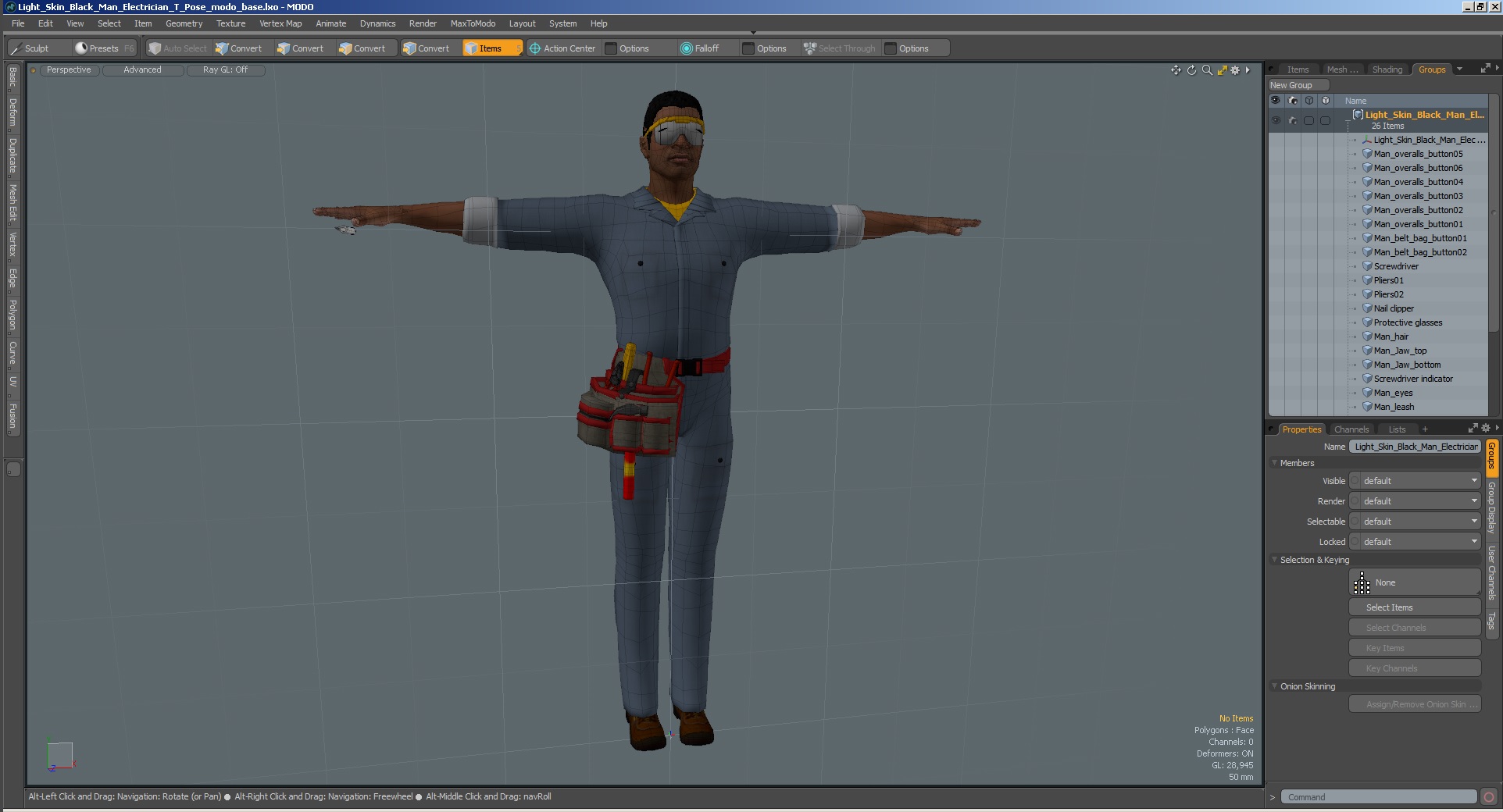
Task: Click the mesh icon beside Screwdriver indicator
Action: tap(1368, 379)
